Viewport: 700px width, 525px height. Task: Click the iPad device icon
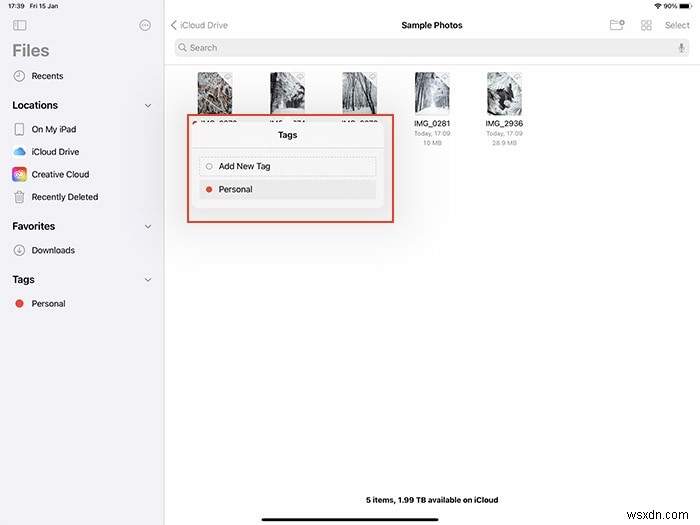pos(19,129)
